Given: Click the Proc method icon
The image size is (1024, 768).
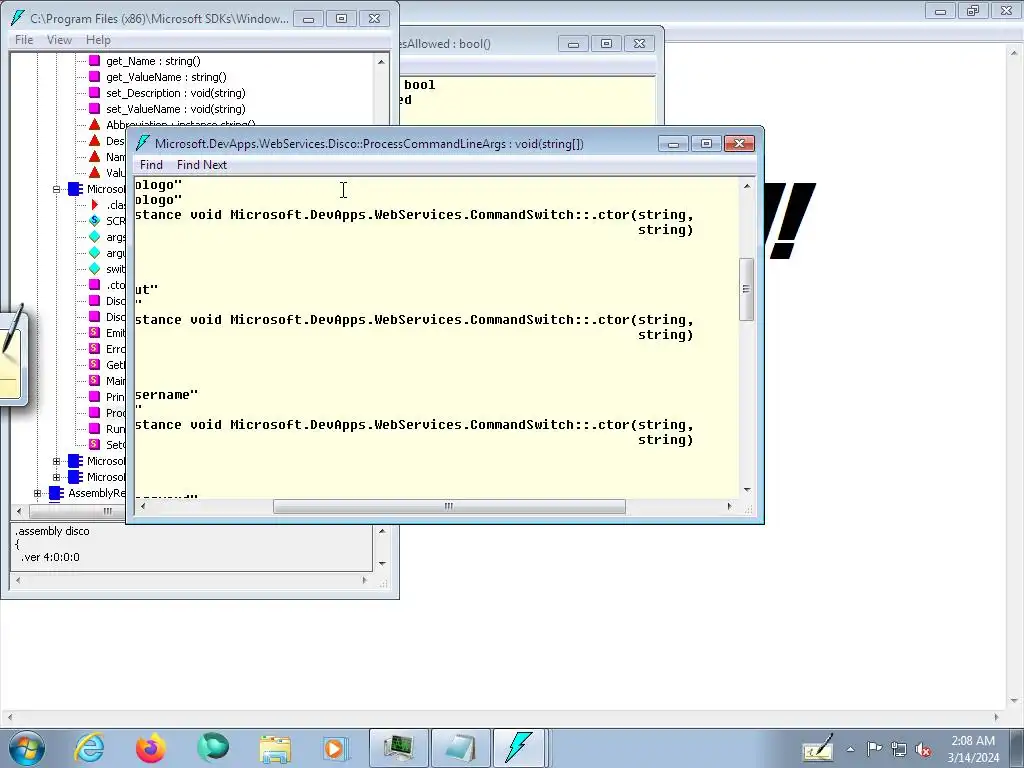Looking at the screenshot, I should [95, 413].
